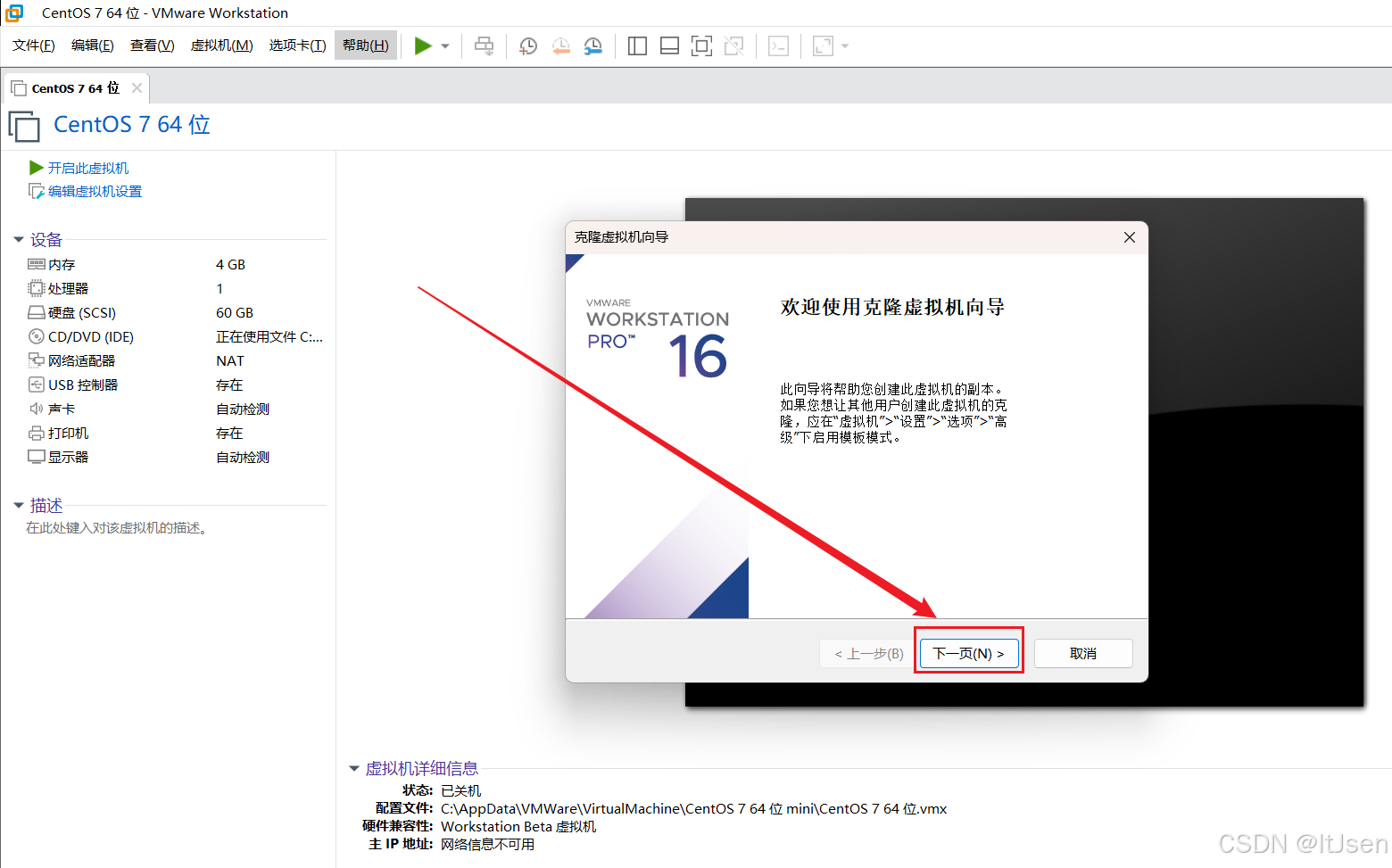Click the config file path text
The height and width of the screenshot is (868, 1392).
(x=693, y=808)
